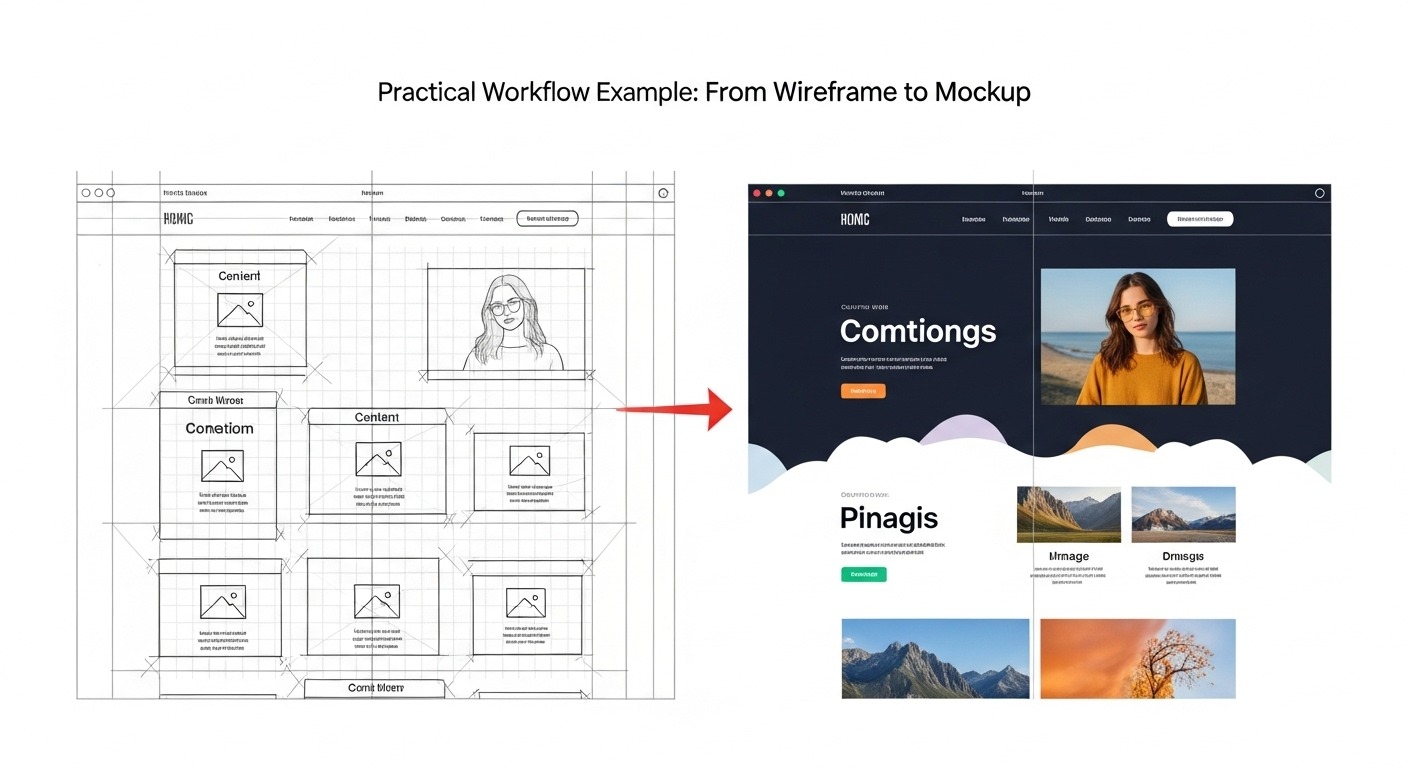Click the orange button under the Comtiongs heading

(863, 390)
